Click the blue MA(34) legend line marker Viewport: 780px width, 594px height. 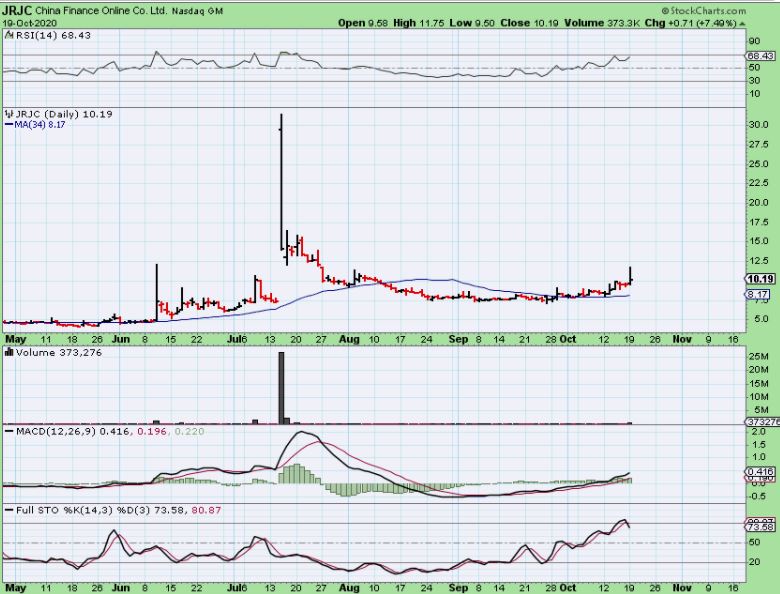8,124
